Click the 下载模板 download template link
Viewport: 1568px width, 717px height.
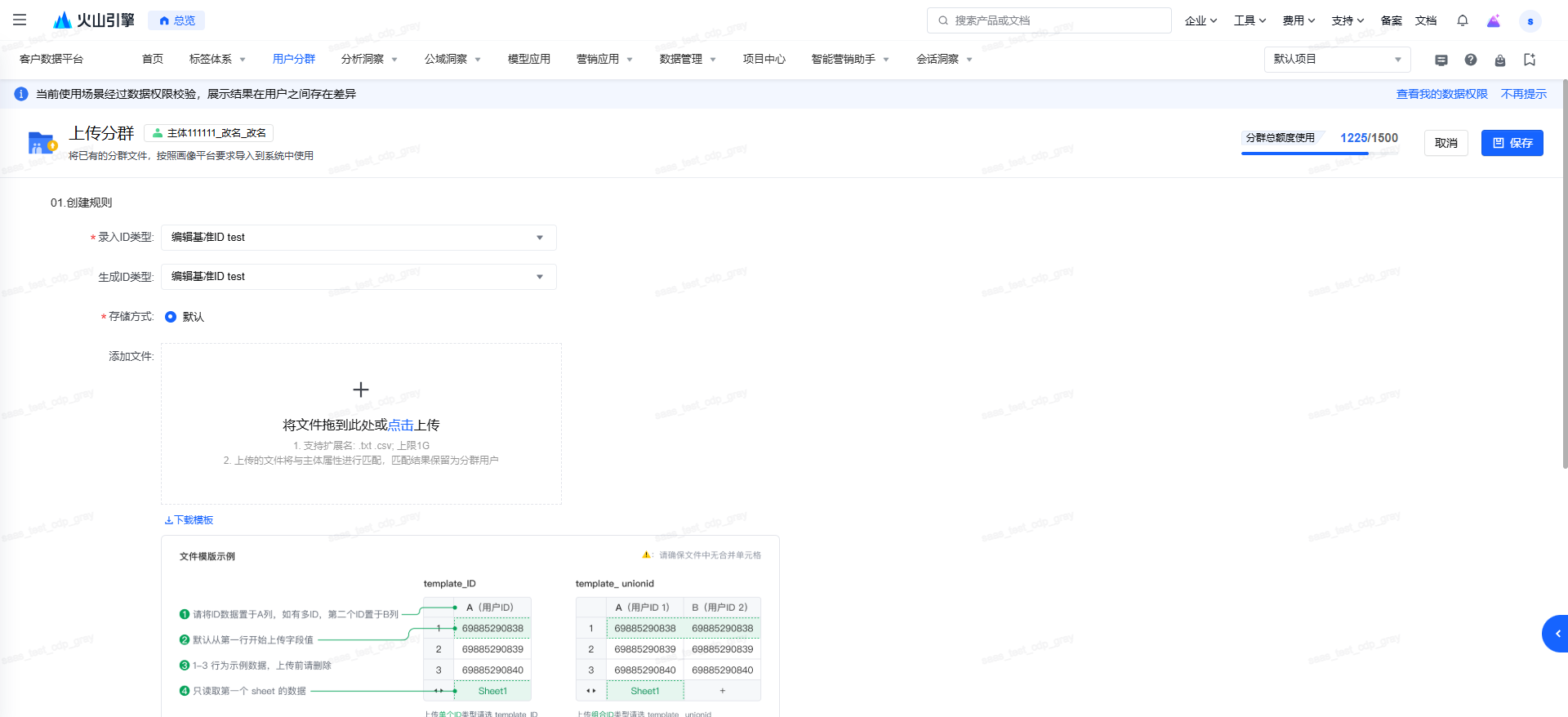tap(189, 520)
